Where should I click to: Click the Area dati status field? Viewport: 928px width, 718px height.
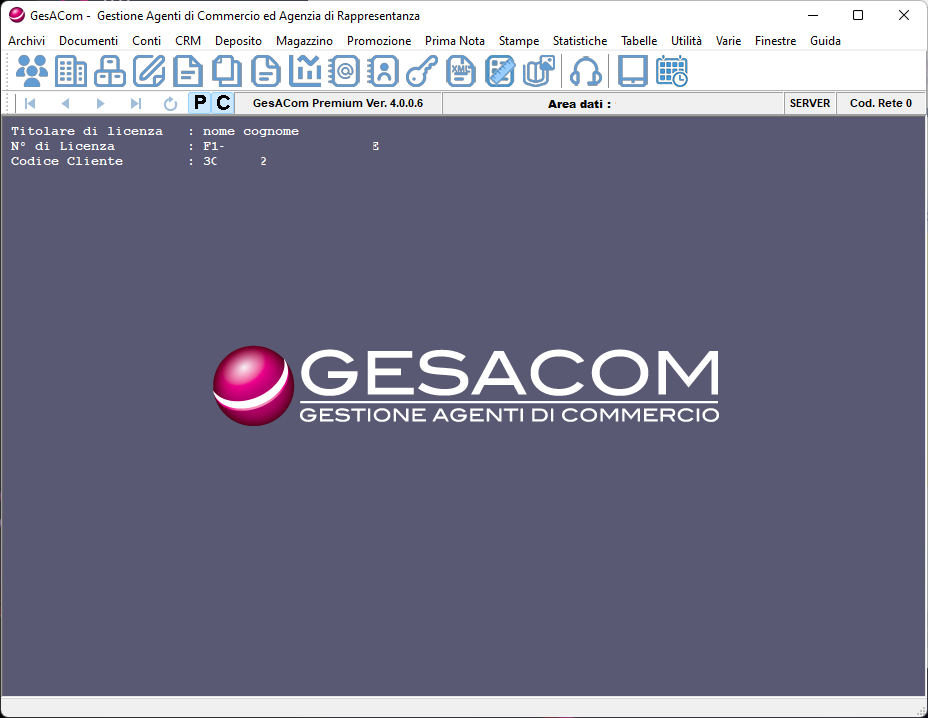(613, 104)
